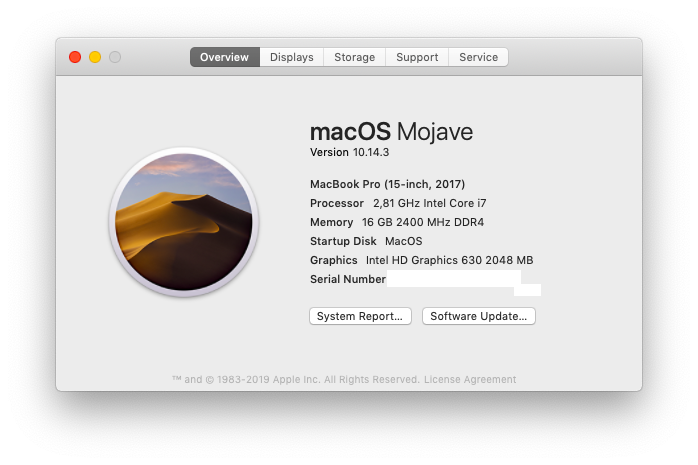Click the Processor 2,81 GHz Intel Core i7 line
Image resolution: width=698 pixels, height=465 pixels.
397,203
